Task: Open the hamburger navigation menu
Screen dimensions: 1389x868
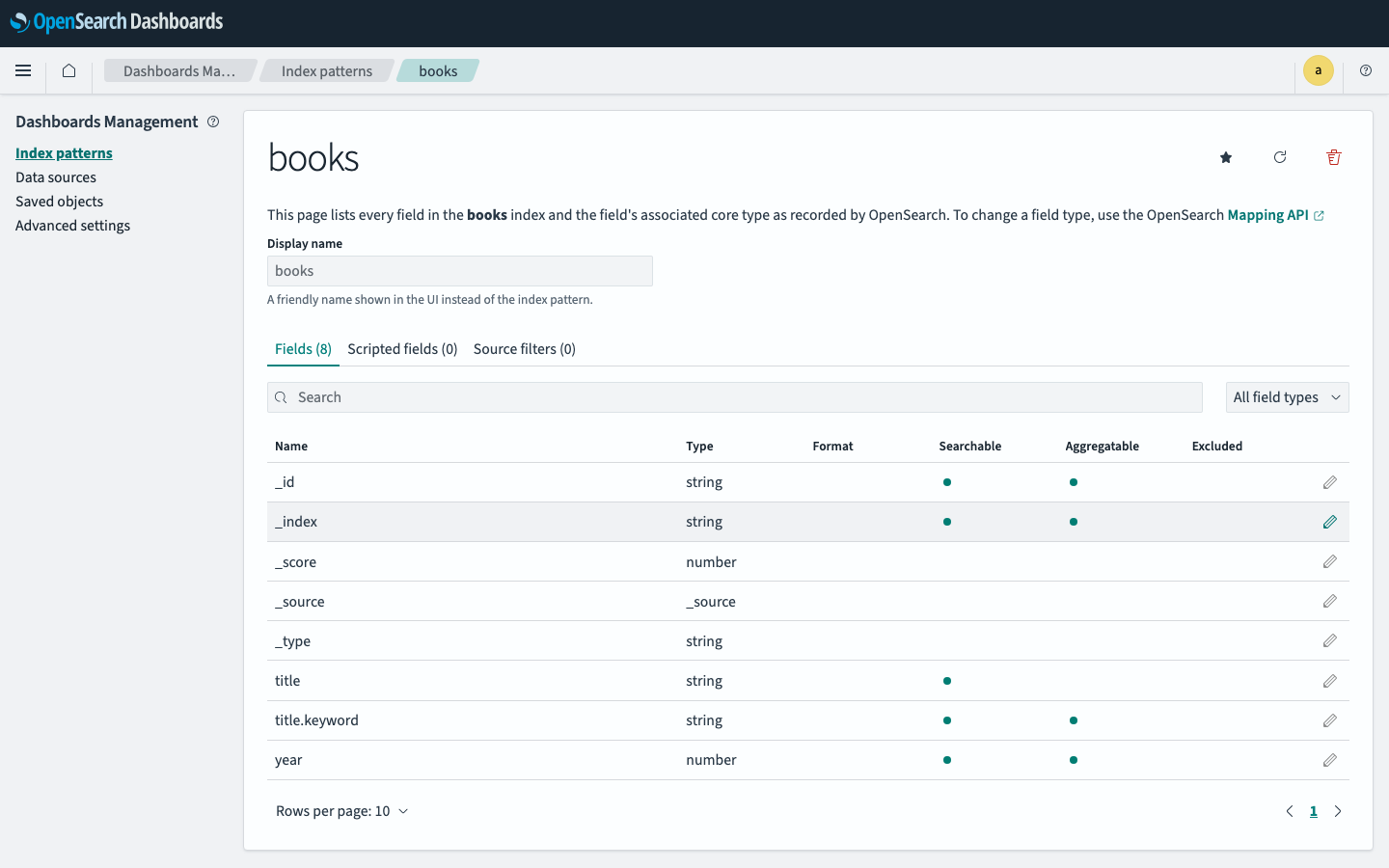Action: click(x=23, y=70)
